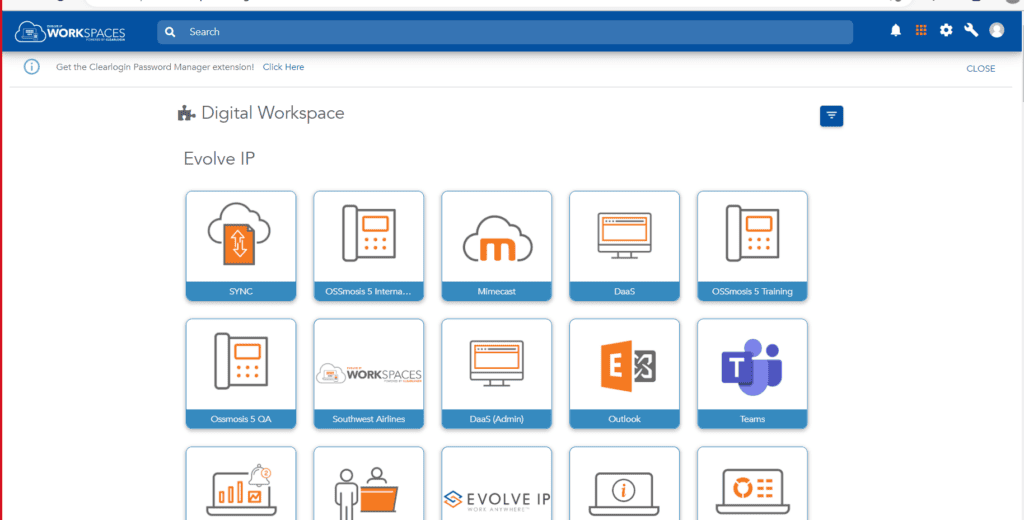The height and width of the screenshot is (520, 1024).
Task: Open the user profile avatar
Action: click(x=997, y=30)
